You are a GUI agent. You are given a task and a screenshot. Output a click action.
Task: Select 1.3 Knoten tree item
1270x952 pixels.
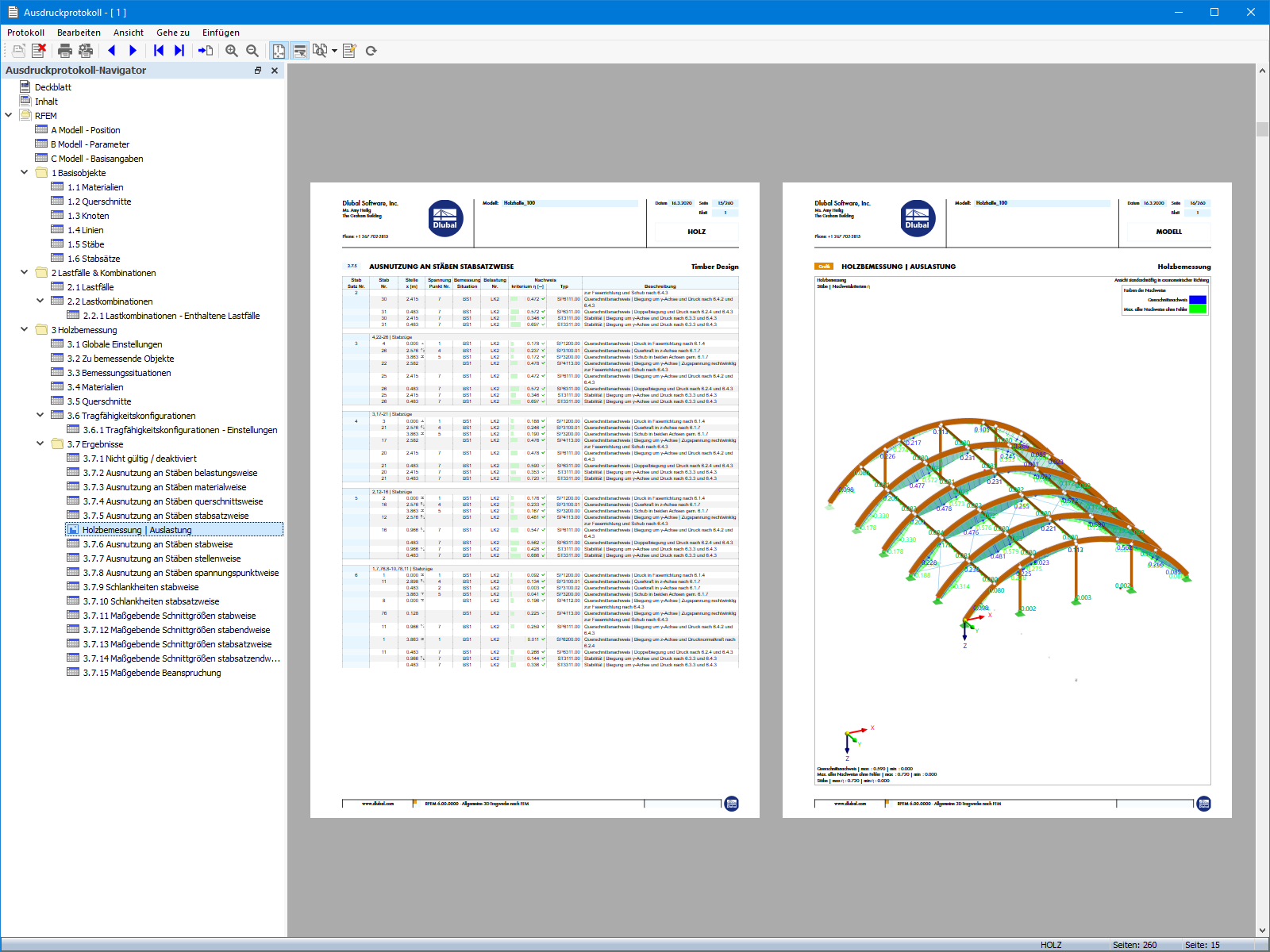88,216
